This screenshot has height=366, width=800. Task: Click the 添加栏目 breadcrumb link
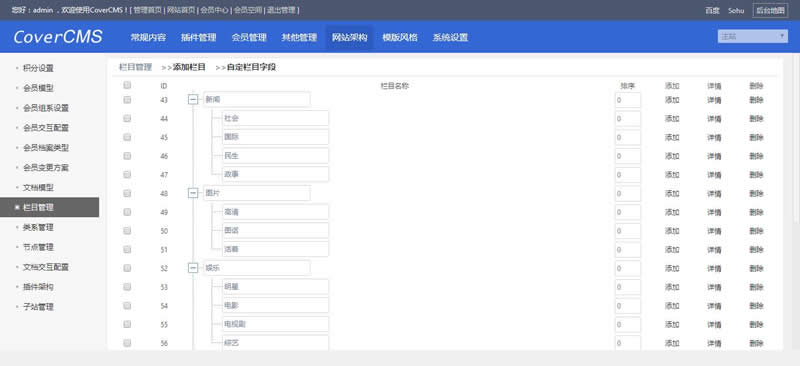[189, 67]
